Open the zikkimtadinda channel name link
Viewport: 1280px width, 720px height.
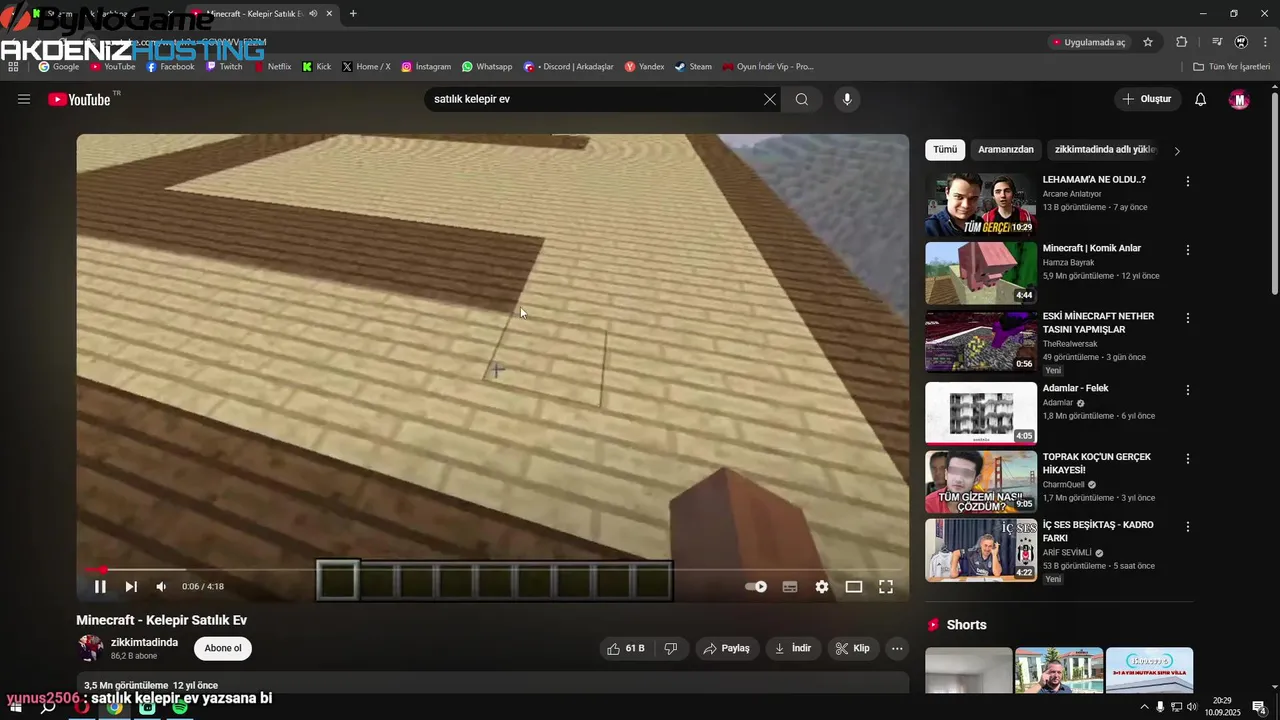[144, 642]
